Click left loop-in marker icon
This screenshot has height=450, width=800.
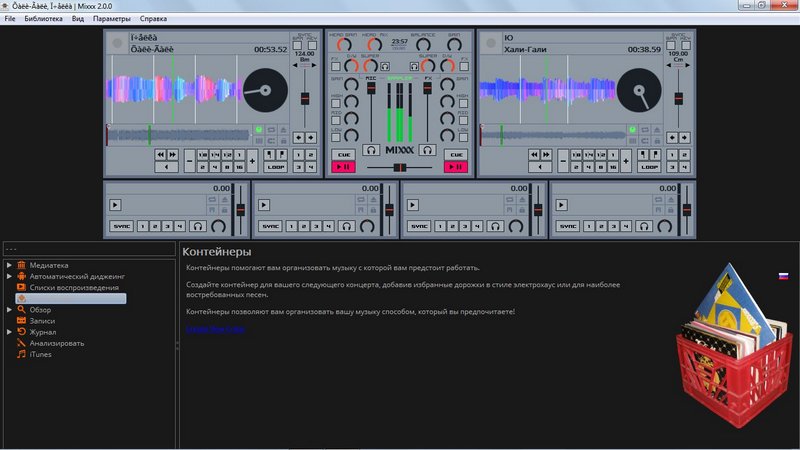coord(269,155)
